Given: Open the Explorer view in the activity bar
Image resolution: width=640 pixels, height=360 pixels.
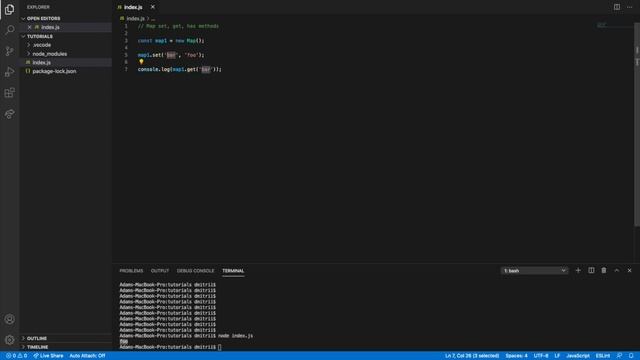Looking at the screenshot, I should click(9, 9).
